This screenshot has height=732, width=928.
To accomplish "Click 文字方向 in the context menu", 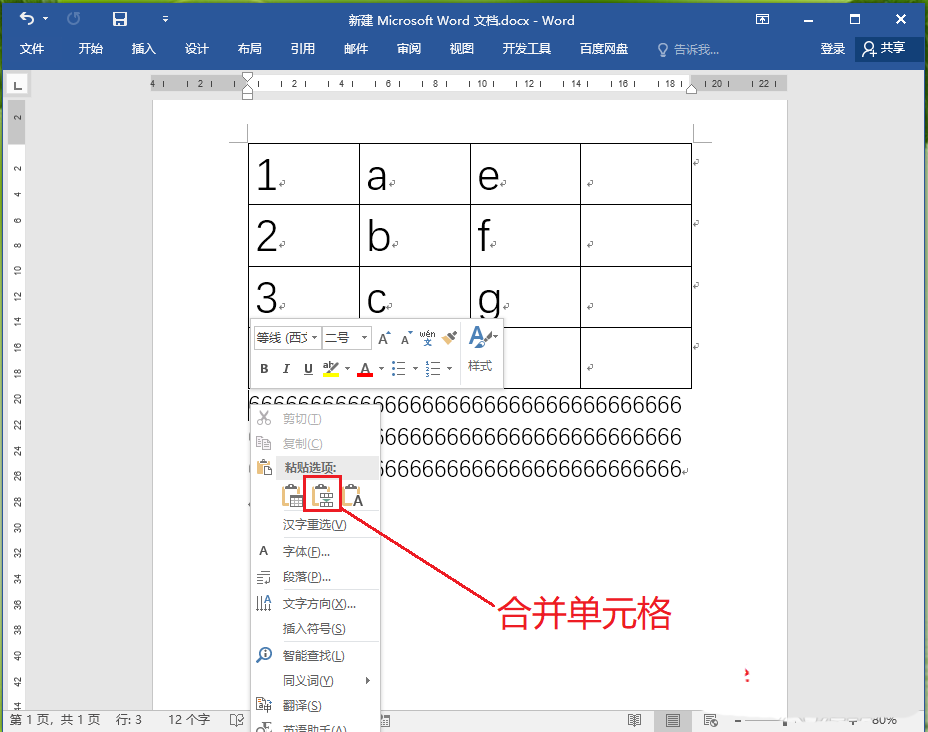I will pyautogui.click(x=315, y=604).
